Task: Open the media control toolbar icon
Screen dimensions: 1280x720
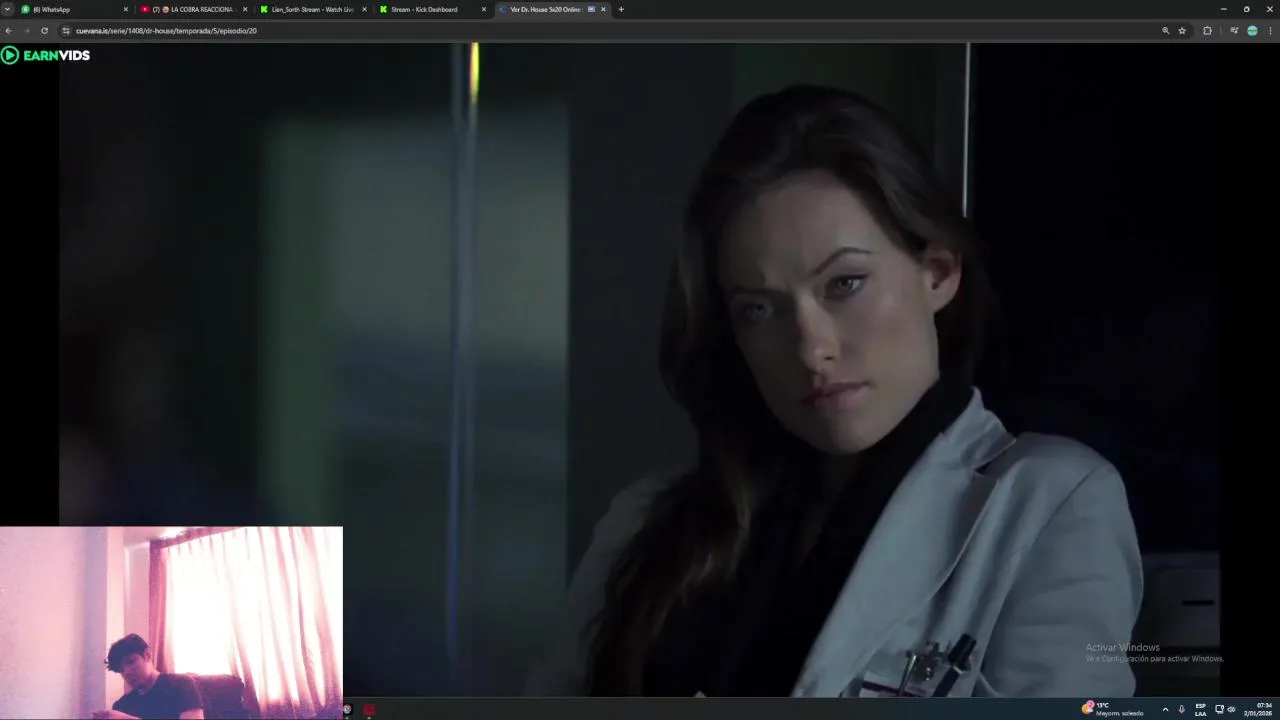Action: point(1235,31)
